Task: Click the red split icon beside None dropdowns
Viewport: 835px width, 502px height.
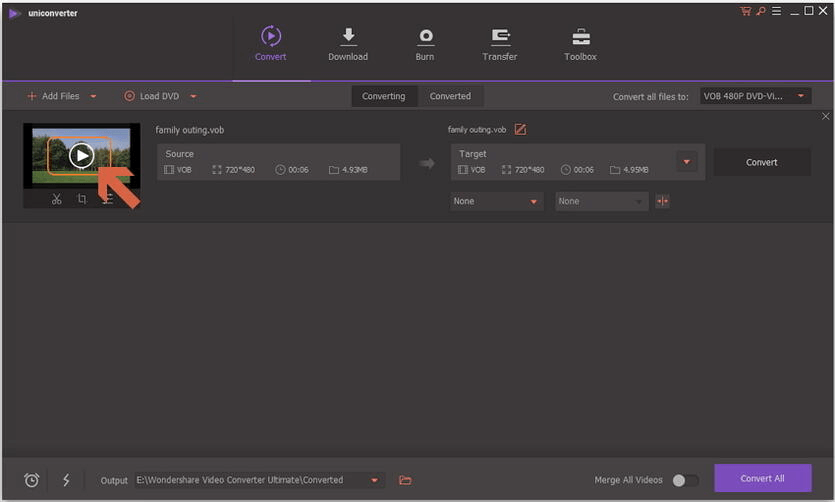Action: click(662, 201)
